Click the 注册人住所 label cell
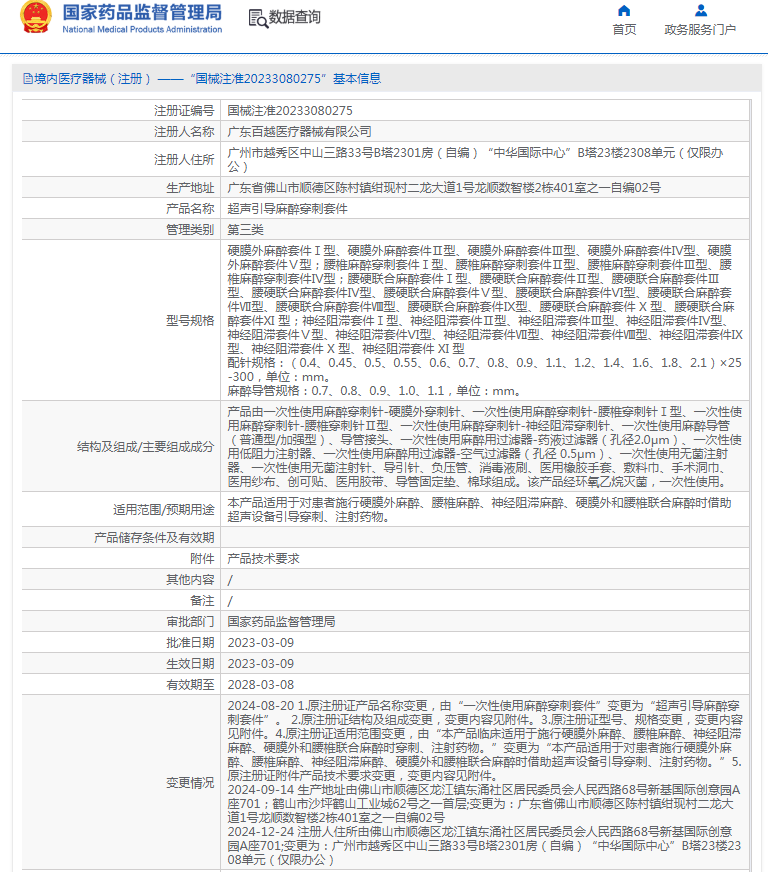 coord(121,160)
